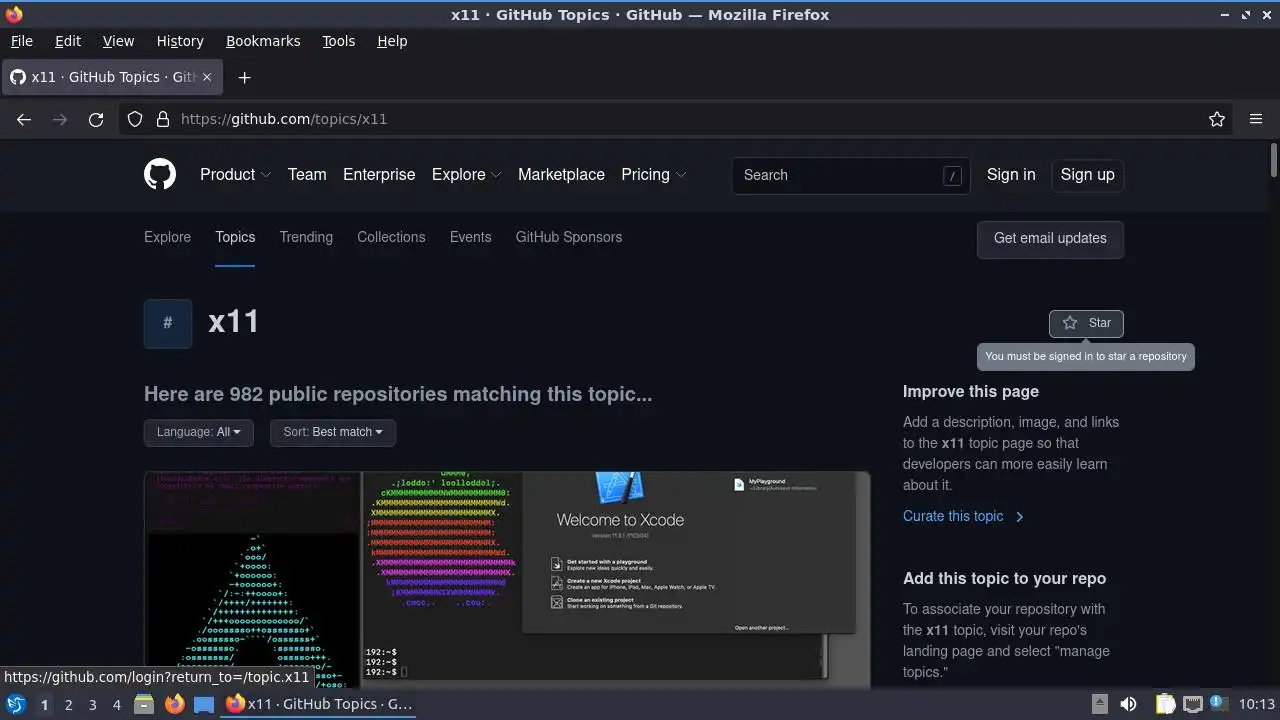Switch to workspace 3
This screenshot has height=720, width=1280.
92,704
